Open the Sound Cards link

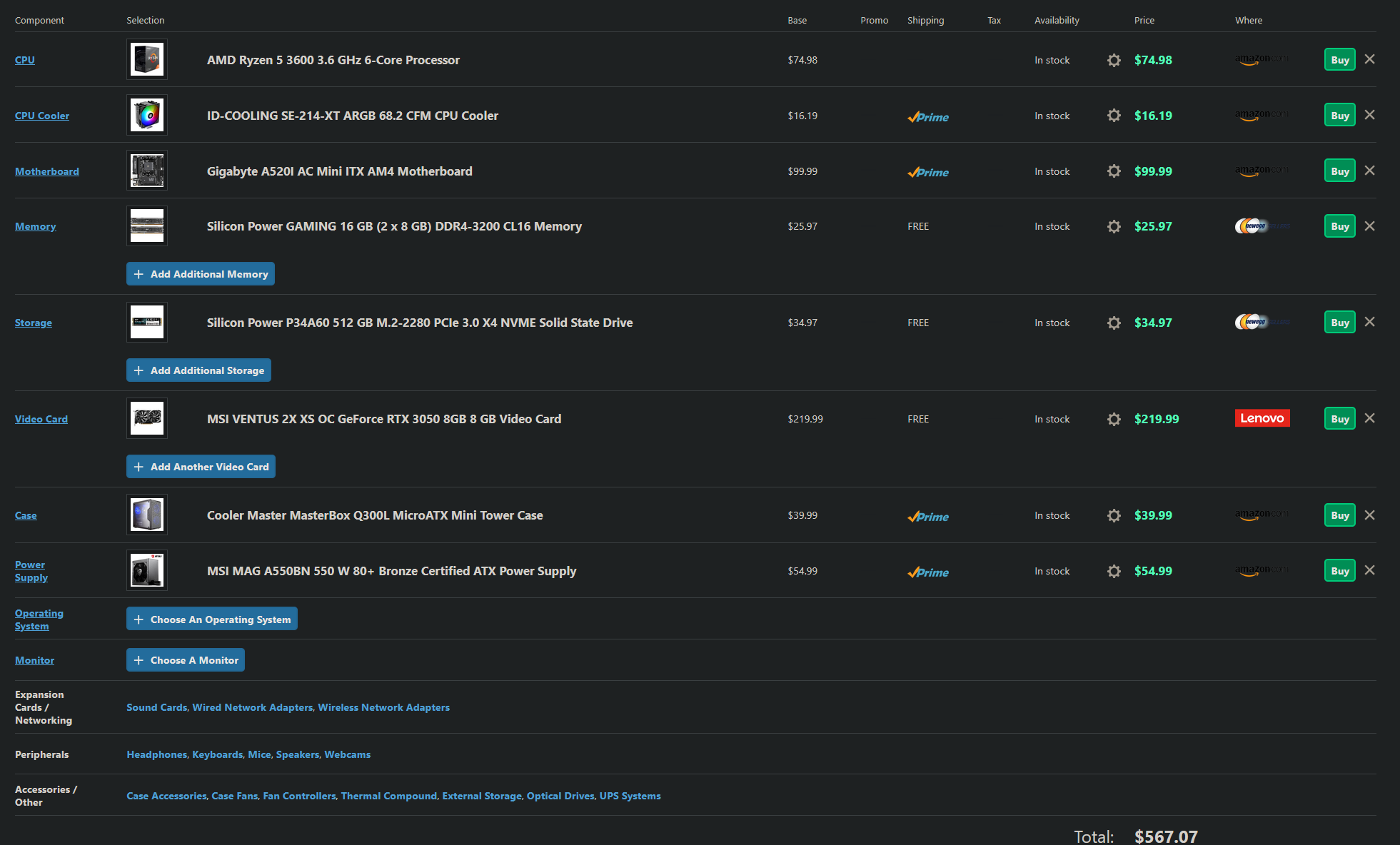click(x=157, y=707)
